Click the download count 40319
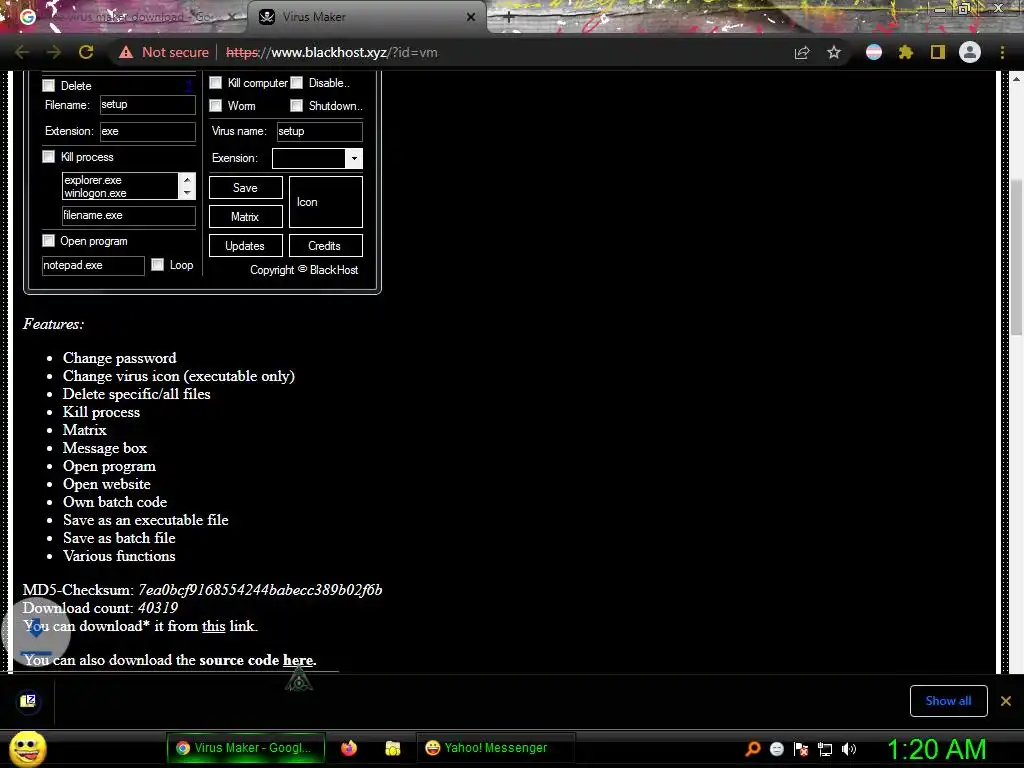The width and height of the screenshot is (1024, 768). 158,608
